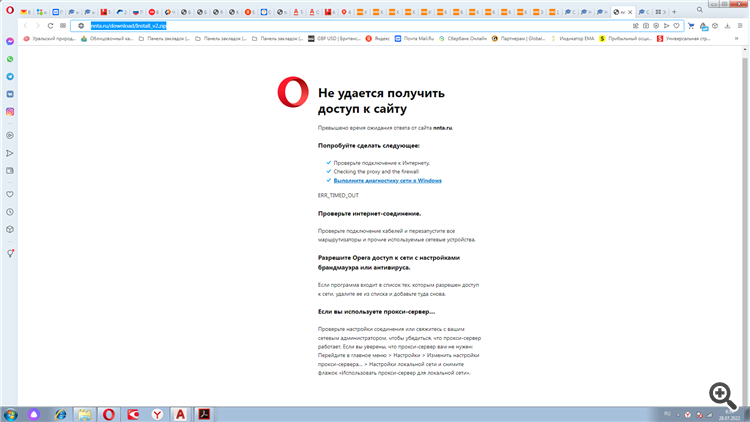Open Adobe Acrobat from the taskbar
750x422 pixels.
pyautogui.click(x=204, y=415)
